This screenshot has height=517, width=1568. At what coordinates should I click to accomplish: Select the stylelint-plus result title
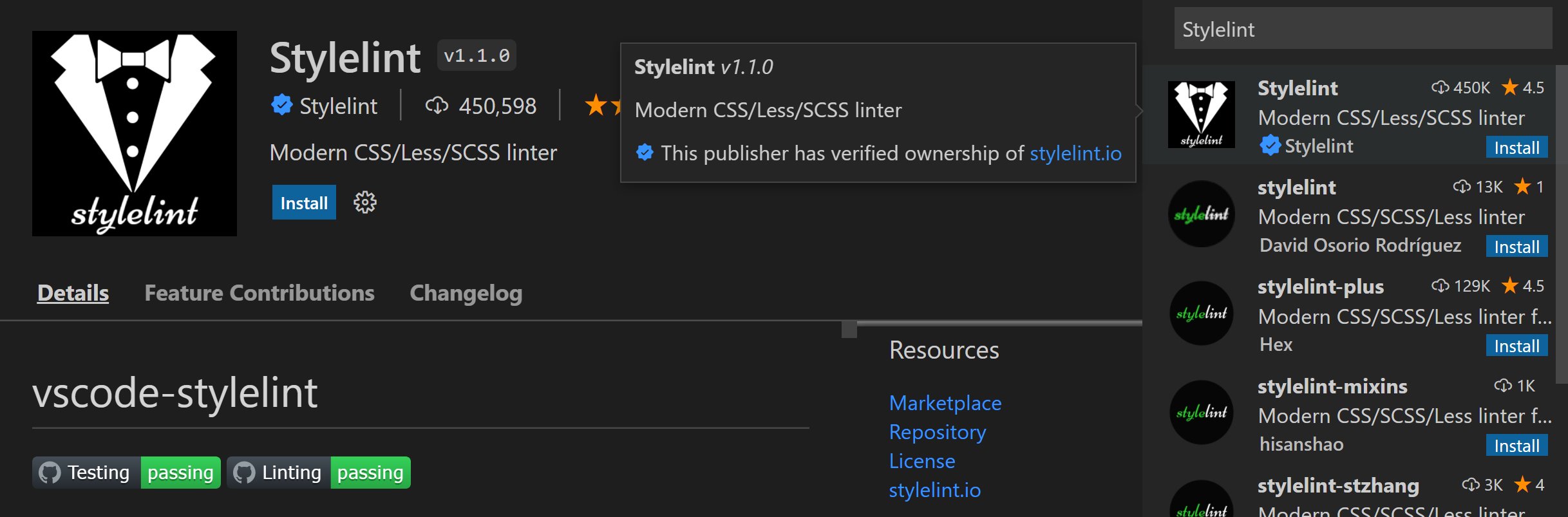coord(1321,287)
